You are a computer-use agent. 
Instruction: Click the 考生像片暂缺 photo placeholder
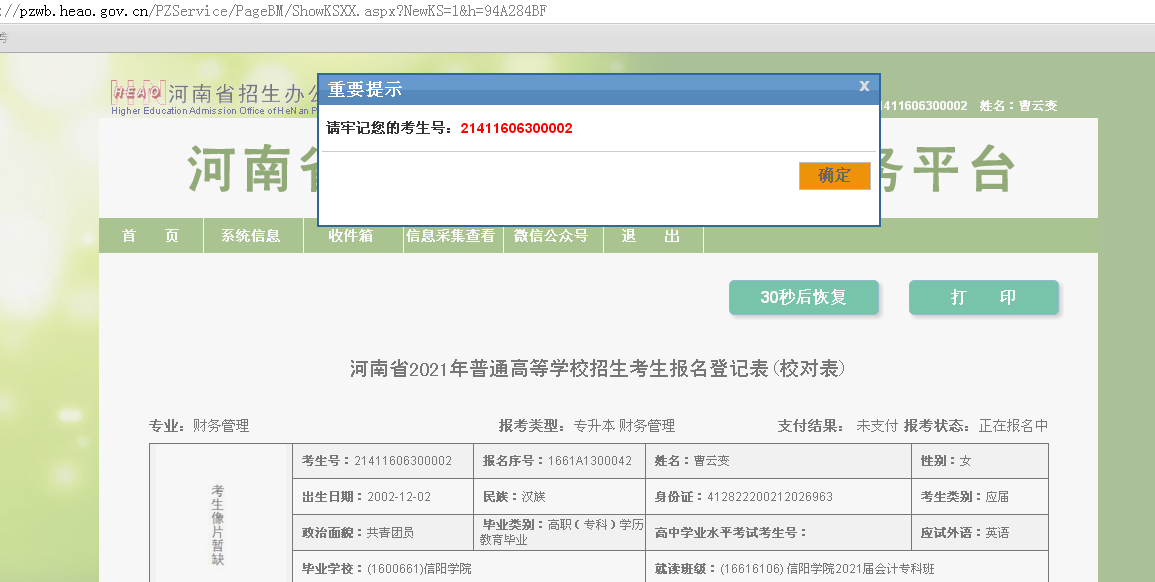click(x=218, y=525)
